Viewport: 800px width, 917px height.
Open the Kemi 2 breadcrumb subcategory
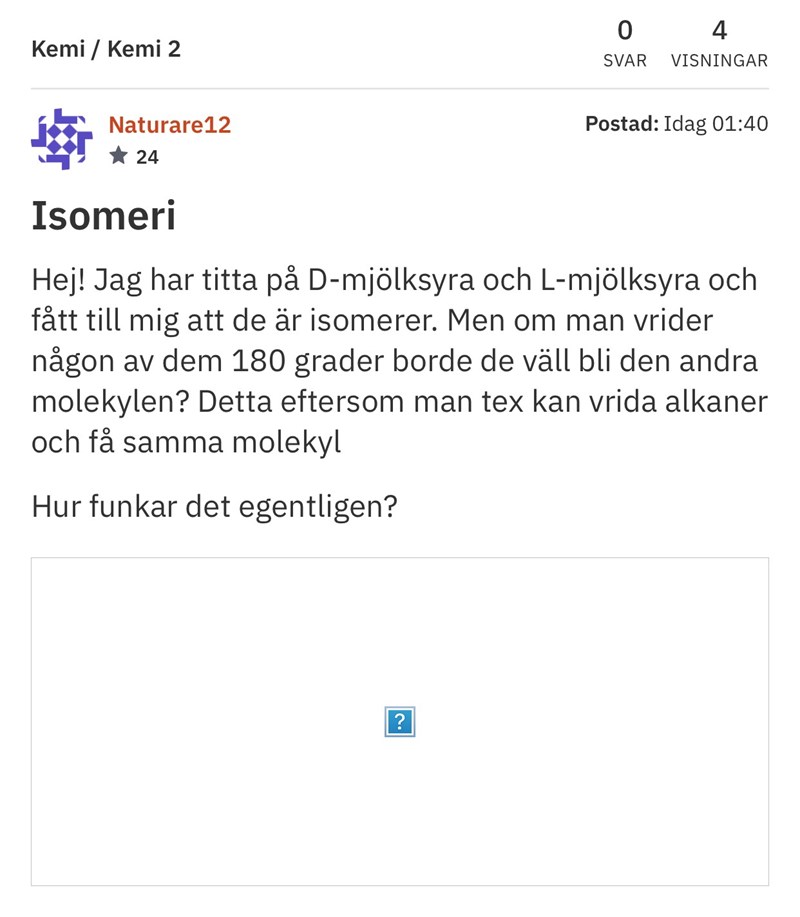tap(144, 49)
